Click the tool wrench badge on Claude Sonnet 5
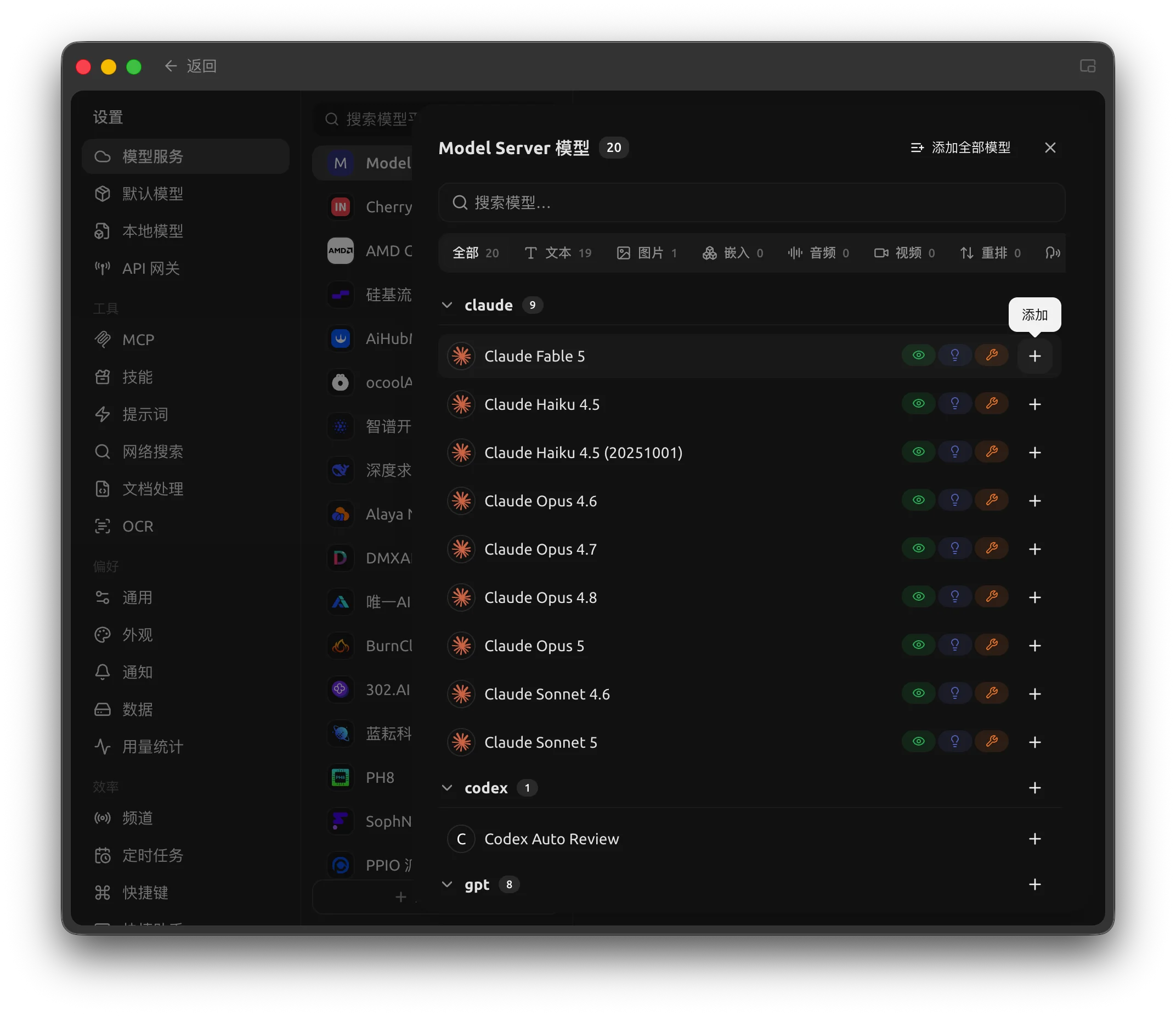 pyautogui.click(x=992, y=741)
